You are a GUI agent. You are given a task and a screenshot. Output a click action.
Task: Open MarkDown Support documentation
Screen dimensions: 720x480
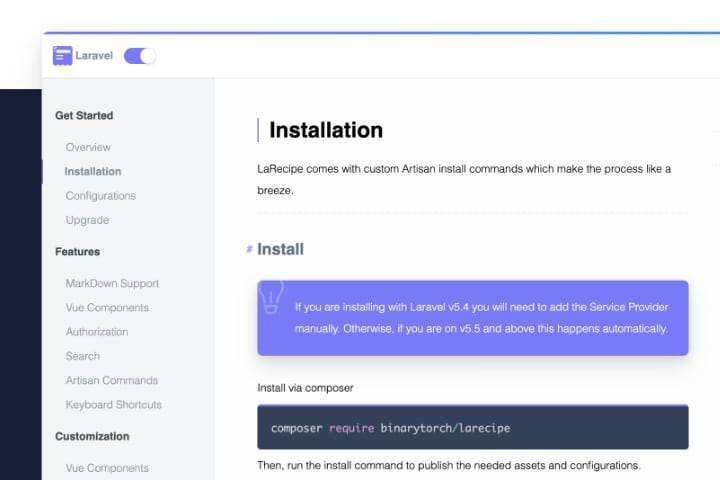[x=112, y=284]
